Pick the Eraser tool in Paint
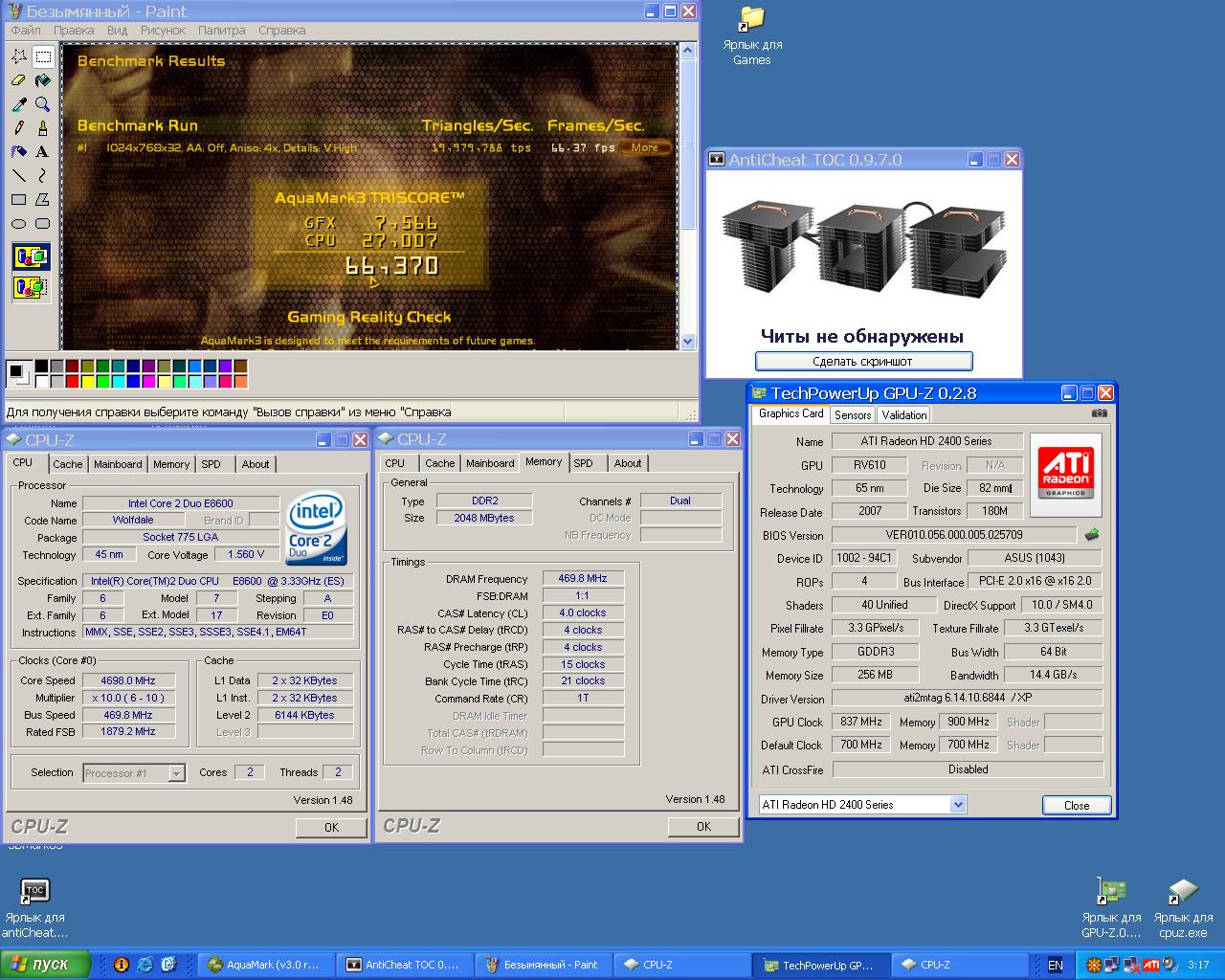Image resolution: width=1225 pixels, height=980 pixels. (x=18, y=80)
